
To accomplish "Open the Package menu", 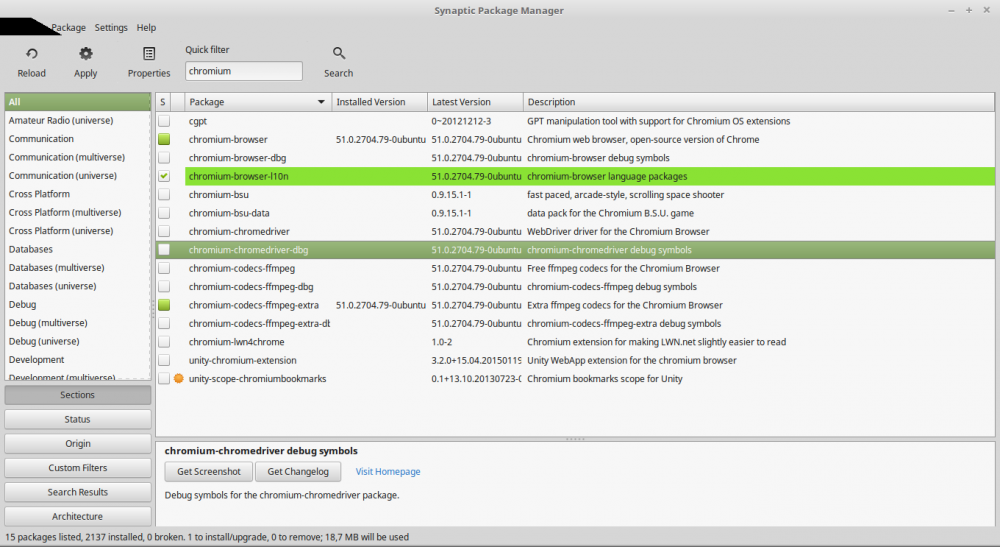I will (x=68, y=27).
